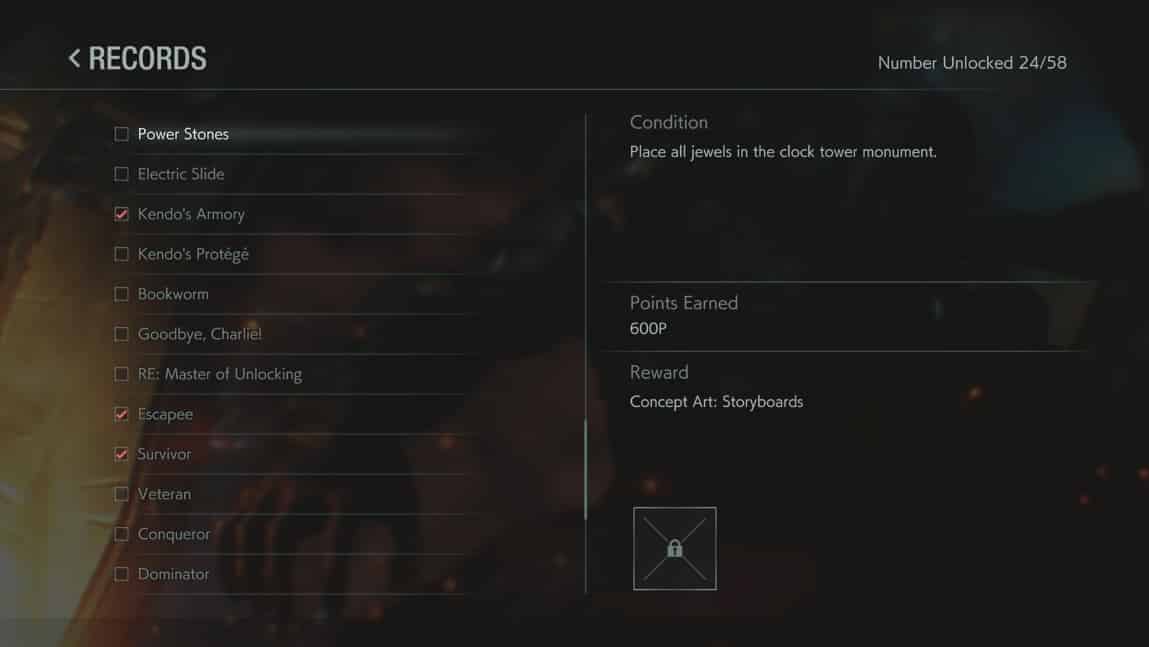Click the Dominator checkbox
Viewport: 1149px width, 647px height.
point(122,574)
